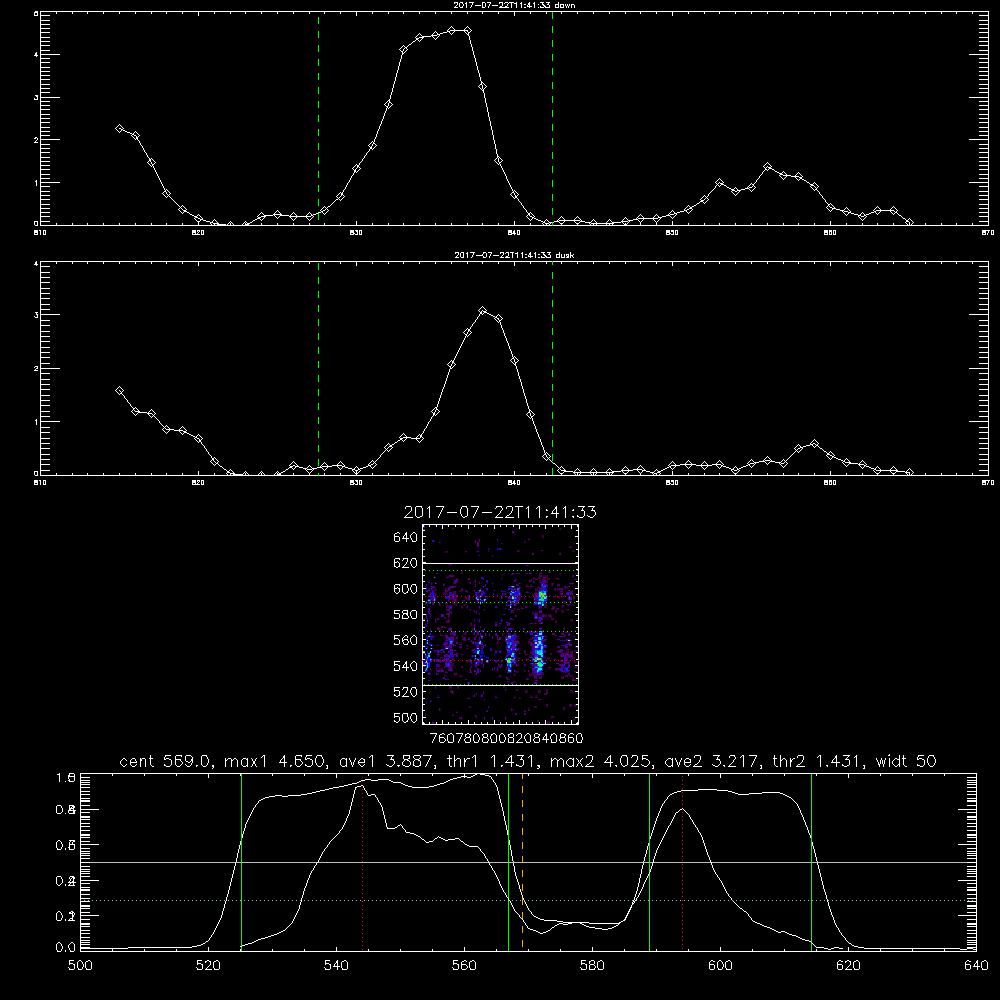Click the green vertical boundary line near 614
This screenshot has height=1000, width=1000.
click(x=811, y=861)
